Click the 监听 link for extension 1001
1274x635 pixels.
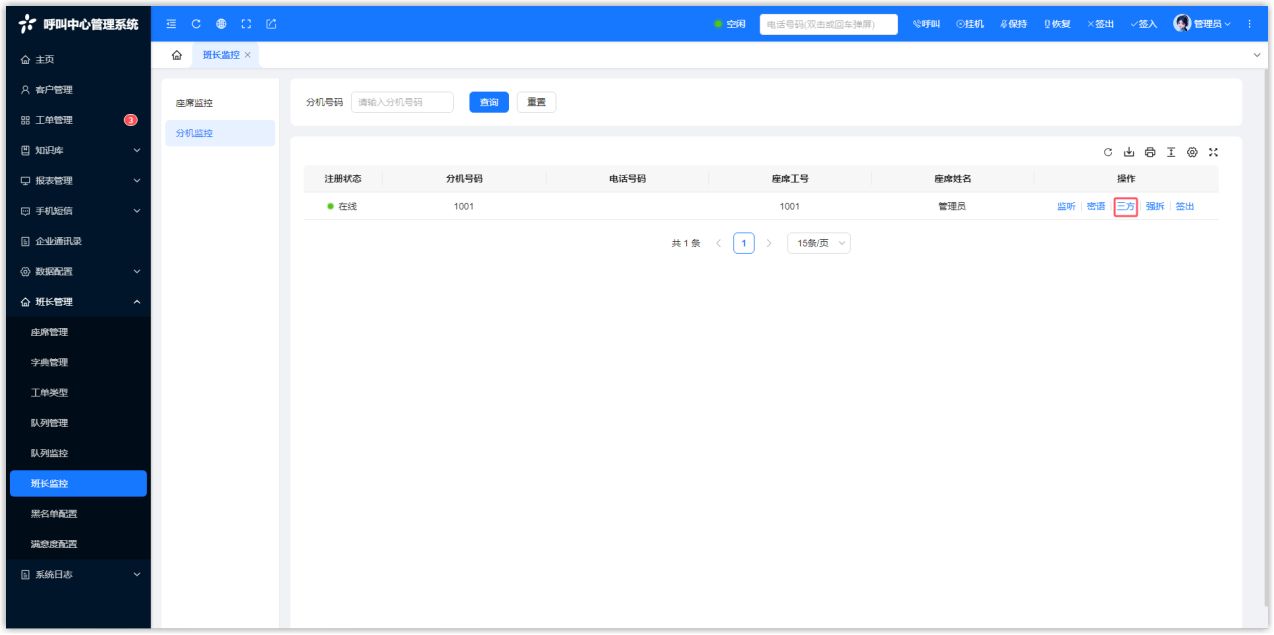coord(1066,207)
